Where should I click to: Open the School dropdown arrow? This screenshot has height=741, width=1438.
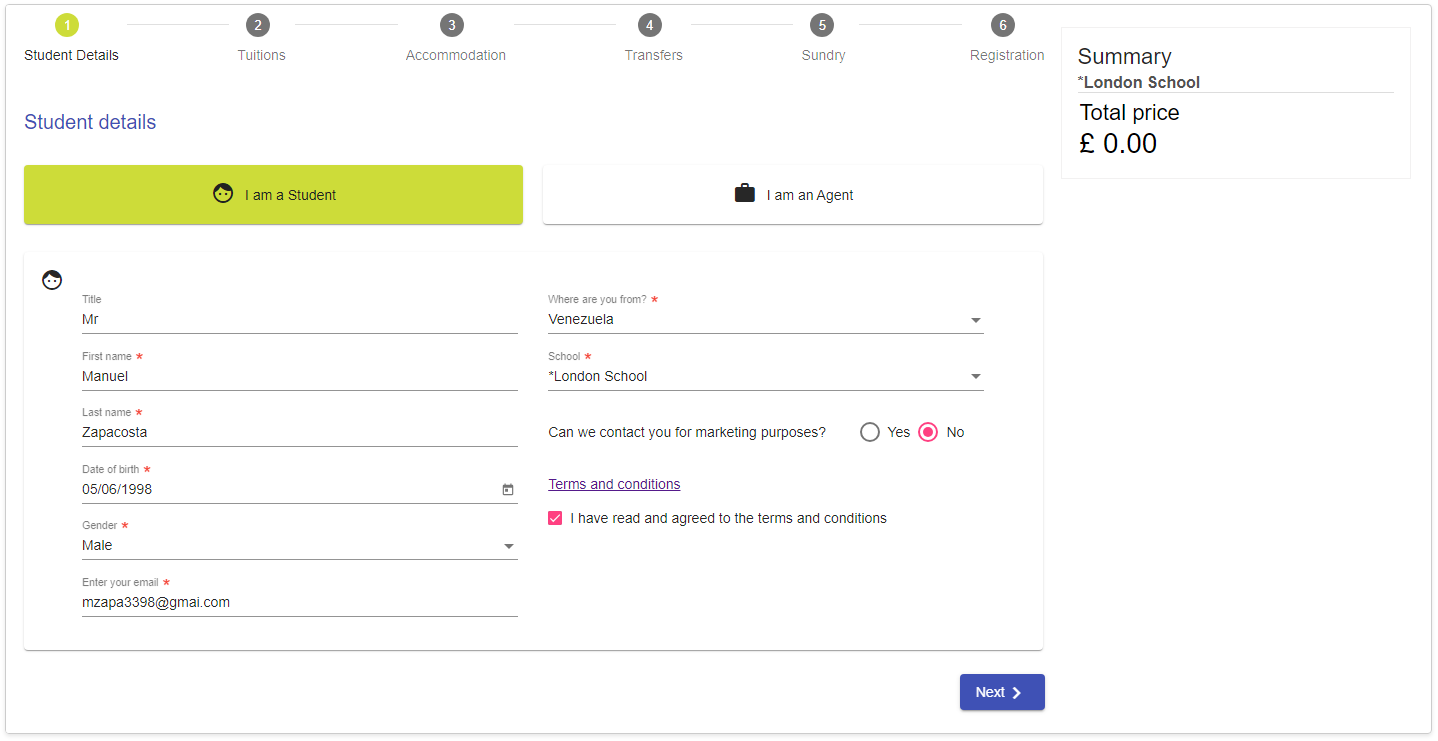pos(976,377)
